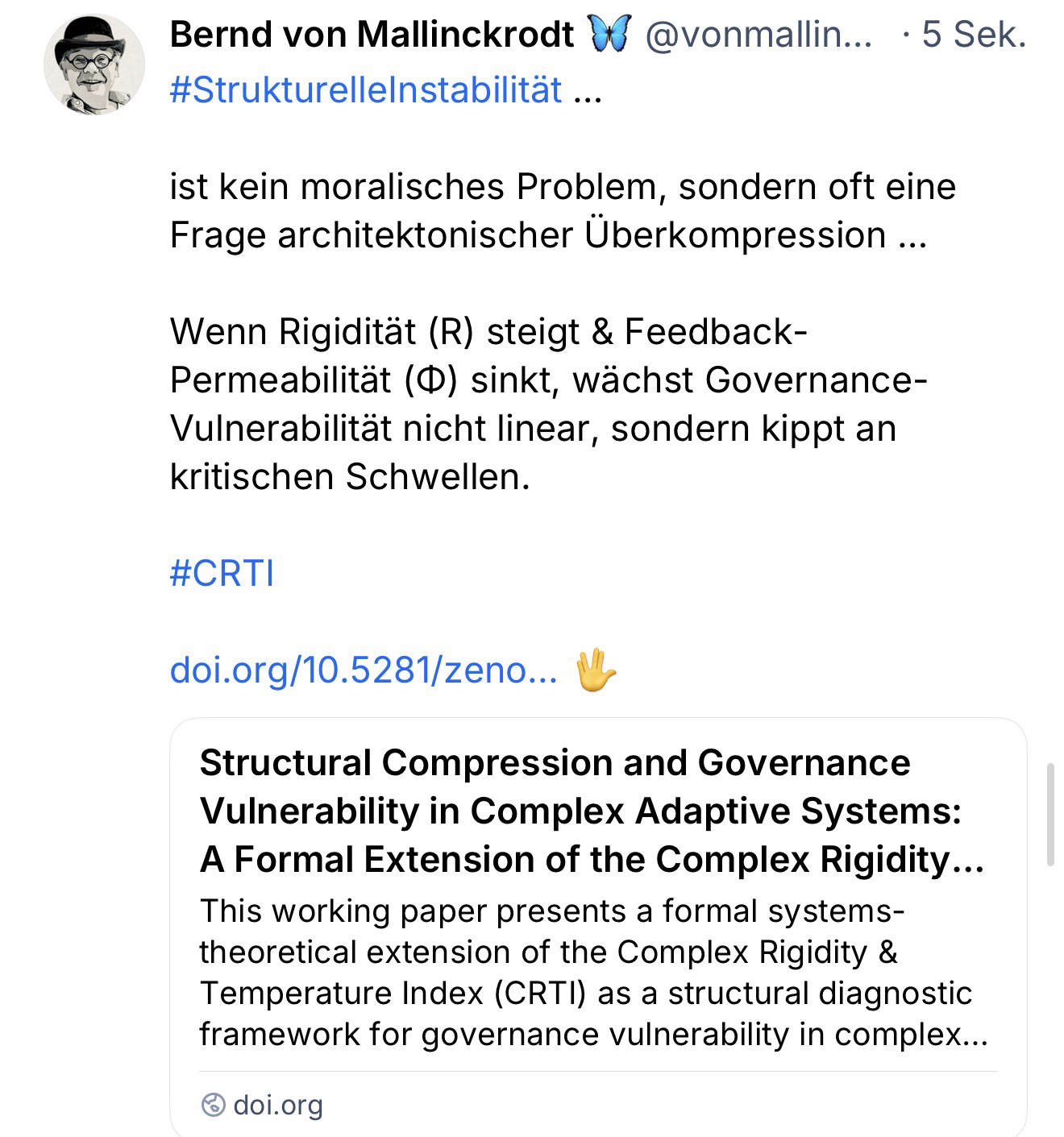This screenshot has width=1064, height=1137.
Task: Click the doi.org domain label in the card footer
Action: (x=277, y=1105)
